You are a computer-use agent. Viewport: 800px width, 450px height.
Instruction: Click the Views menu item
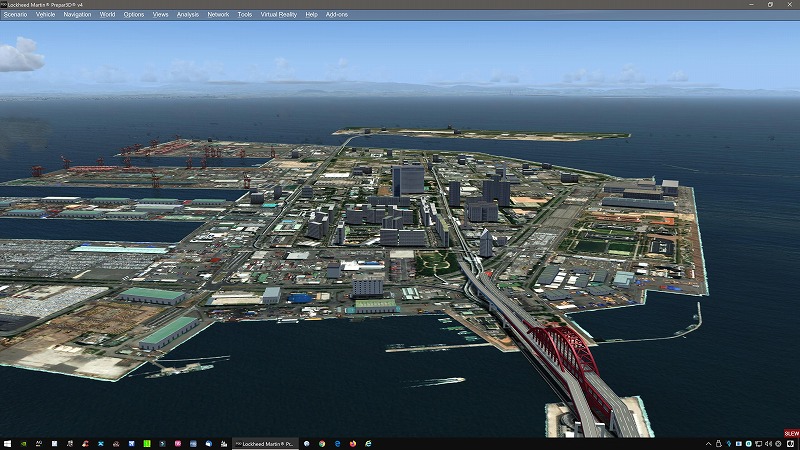tap(160, 15)
